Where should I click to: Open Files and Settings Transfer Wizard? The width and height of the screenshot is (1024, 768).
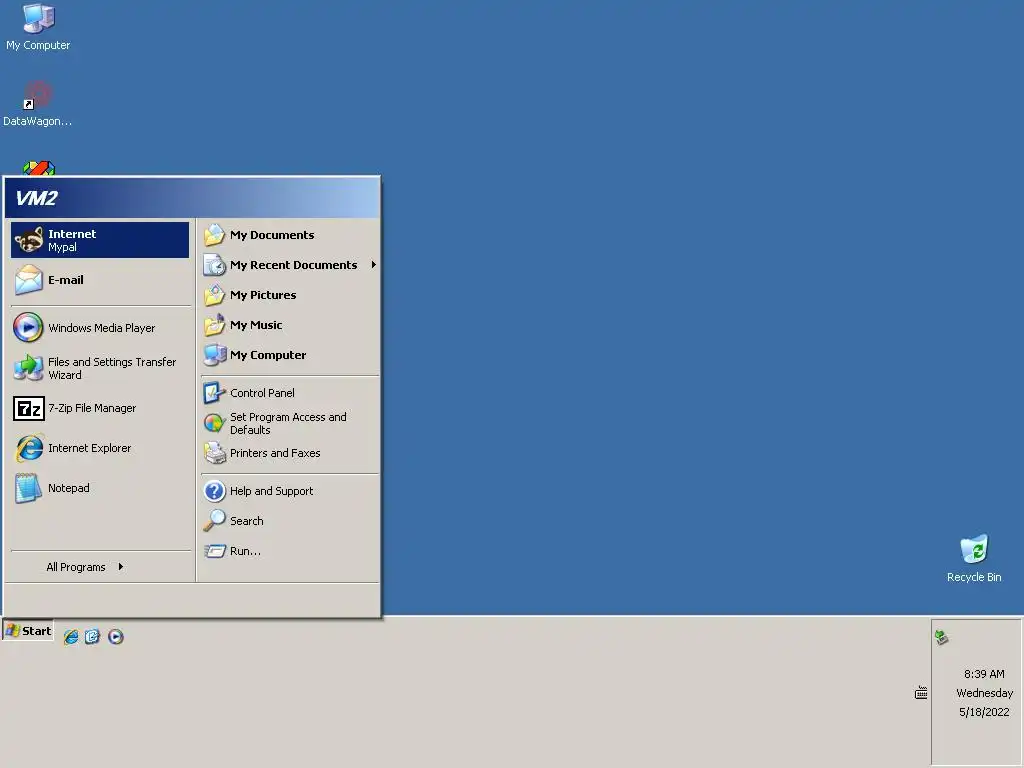tap(100, 368)
